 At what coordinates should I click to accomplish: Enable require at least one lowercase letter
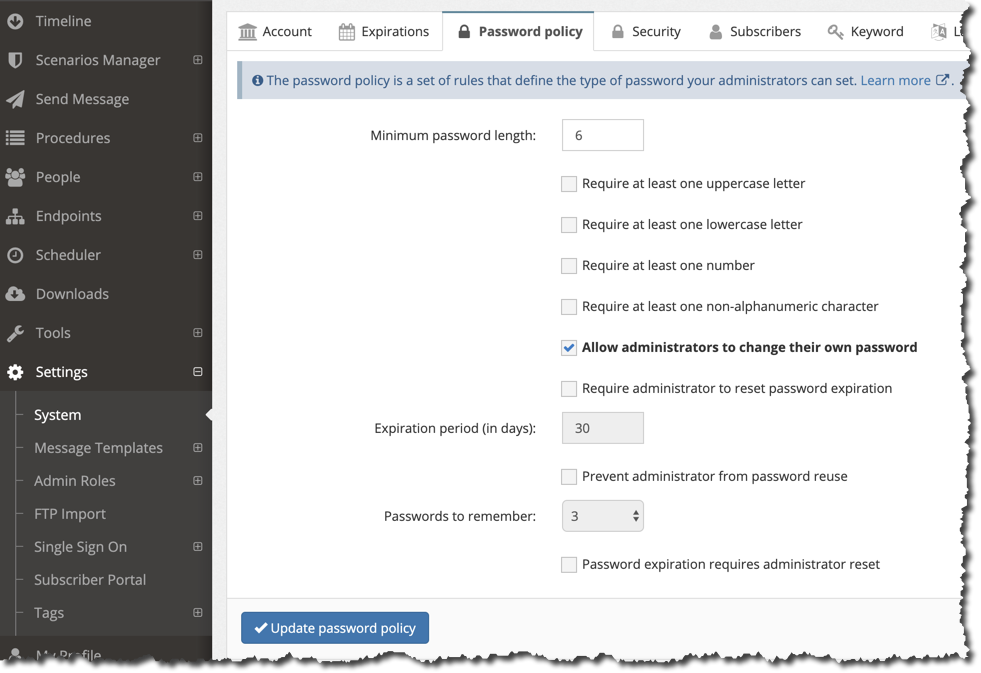pos(569,225)
